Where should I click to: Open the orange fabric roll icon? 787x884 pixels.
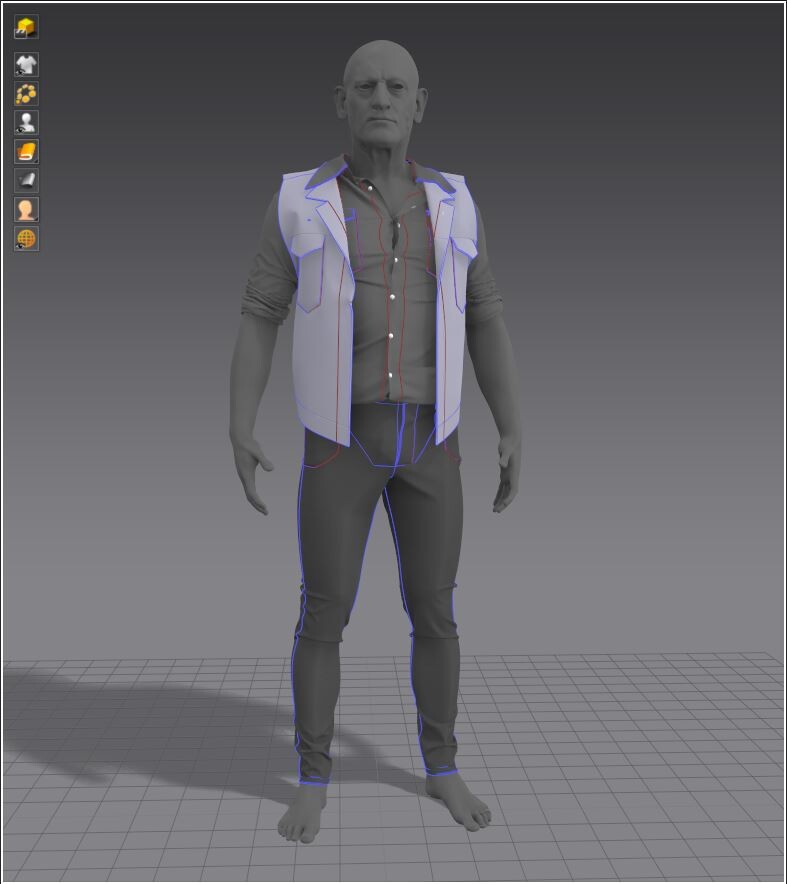26,152
